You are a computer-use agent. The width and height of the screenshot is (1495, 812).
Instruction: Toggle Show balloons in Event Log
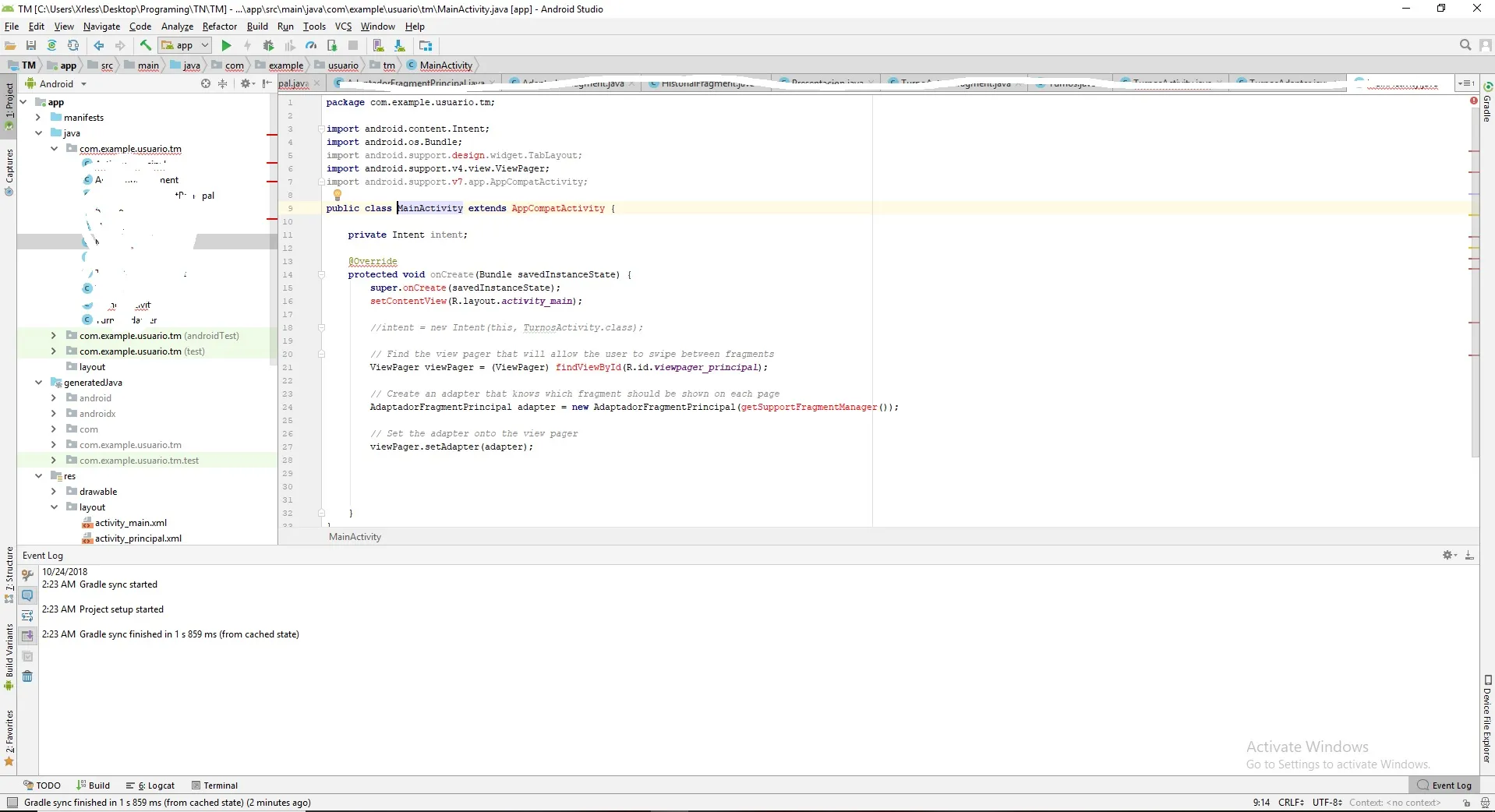click(x=27, y=595)
